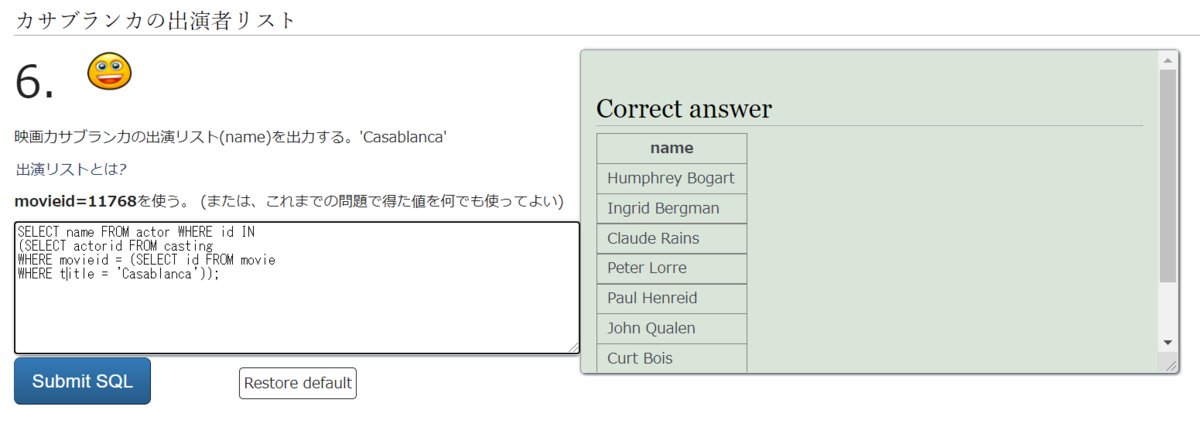Click the John Qualen cell
Viewport: 1200px width, 427px height.
(x=671, y=328)
